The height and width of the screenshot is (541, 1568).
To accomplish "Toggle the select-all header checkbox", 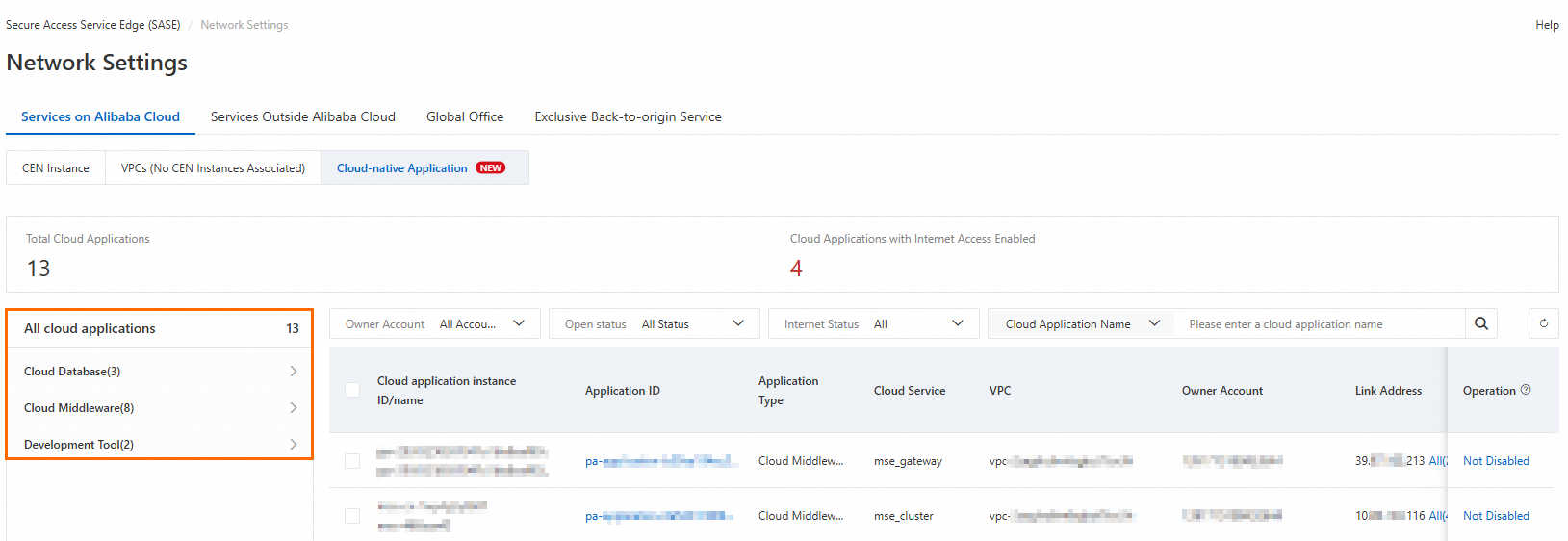I will tap(352, 390).
